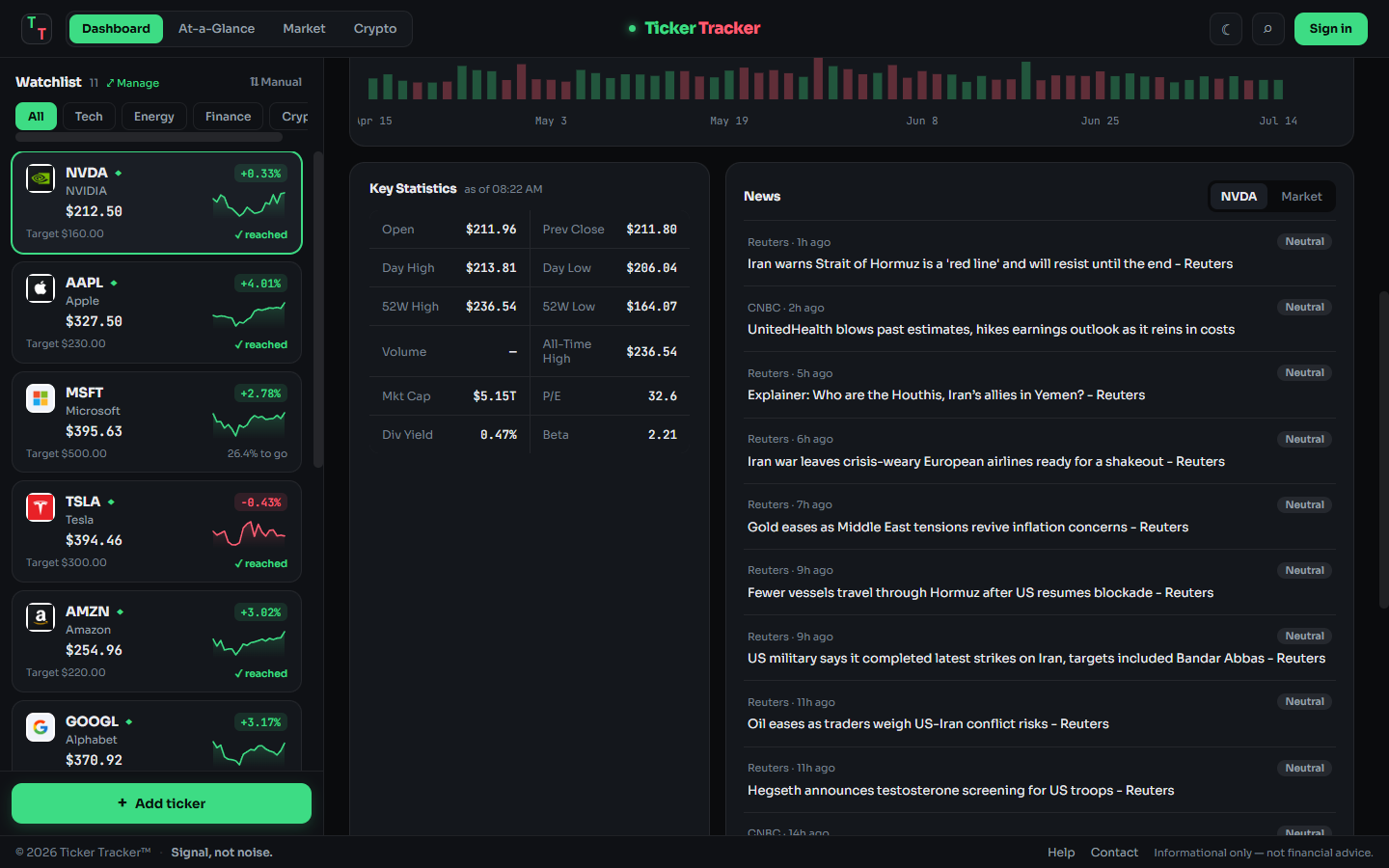1389x868 pixels.
Task: Click the Jun 25 chart axis label
Action: click(1100, 122)
